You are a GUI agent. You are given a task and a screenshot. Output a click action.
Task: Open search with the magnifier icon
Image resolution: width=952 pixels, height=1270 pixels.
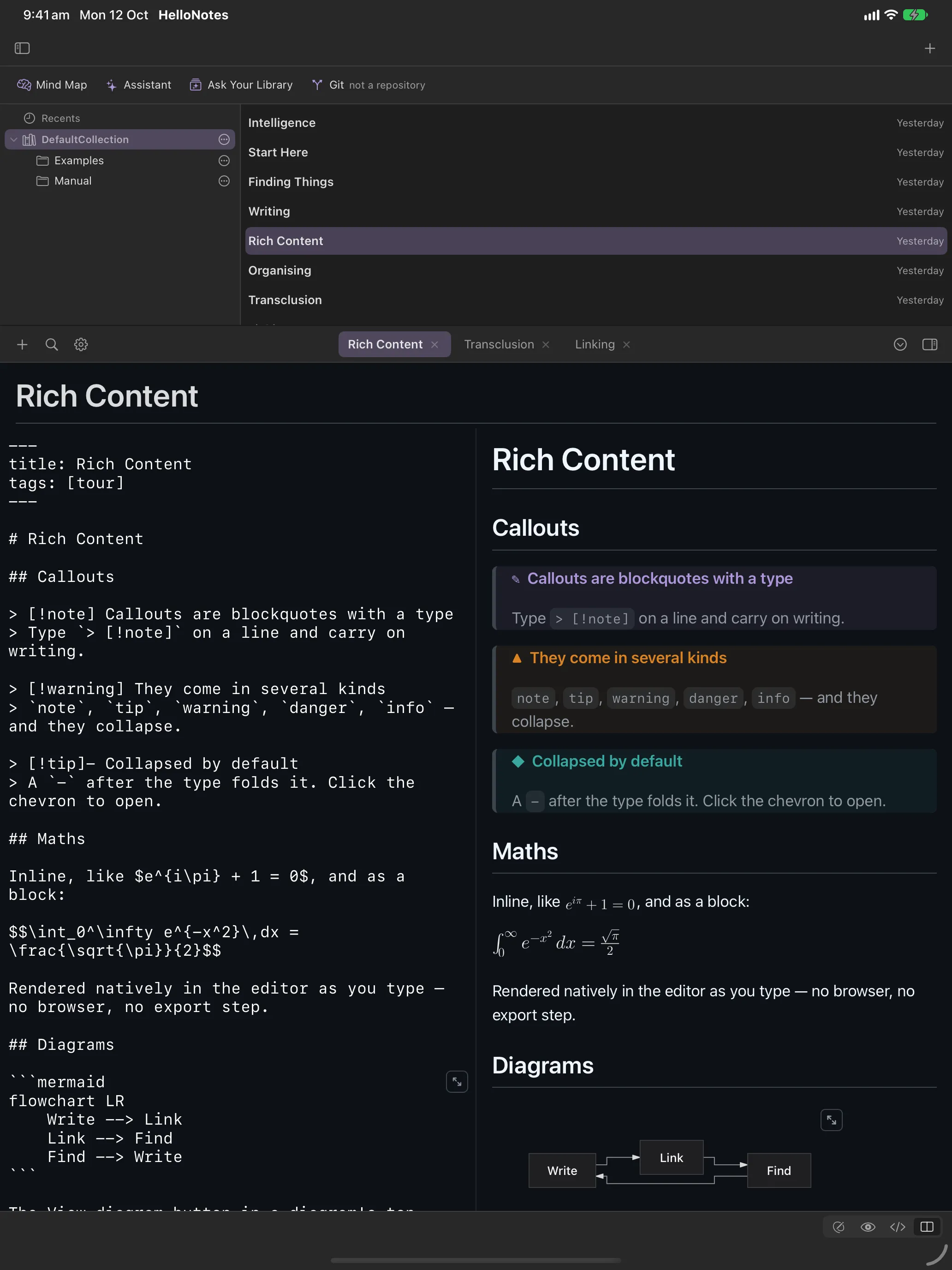(x=52, y=344)
